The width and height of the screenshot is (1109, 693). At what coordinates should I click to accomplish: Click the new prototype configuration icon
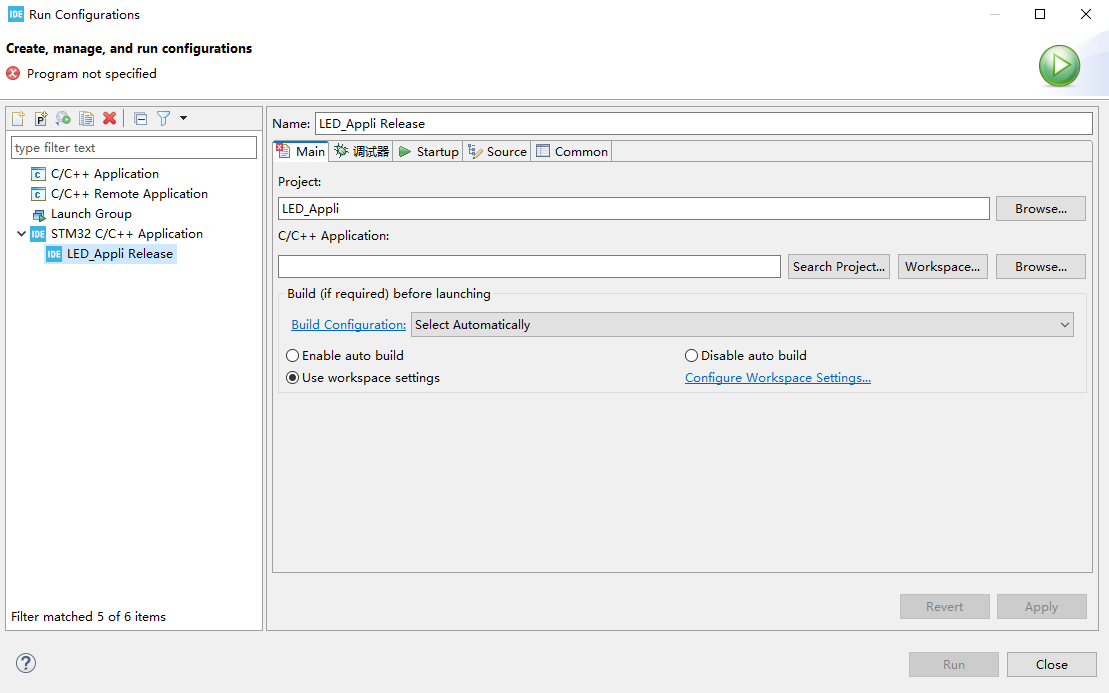(x=41, y=119)
